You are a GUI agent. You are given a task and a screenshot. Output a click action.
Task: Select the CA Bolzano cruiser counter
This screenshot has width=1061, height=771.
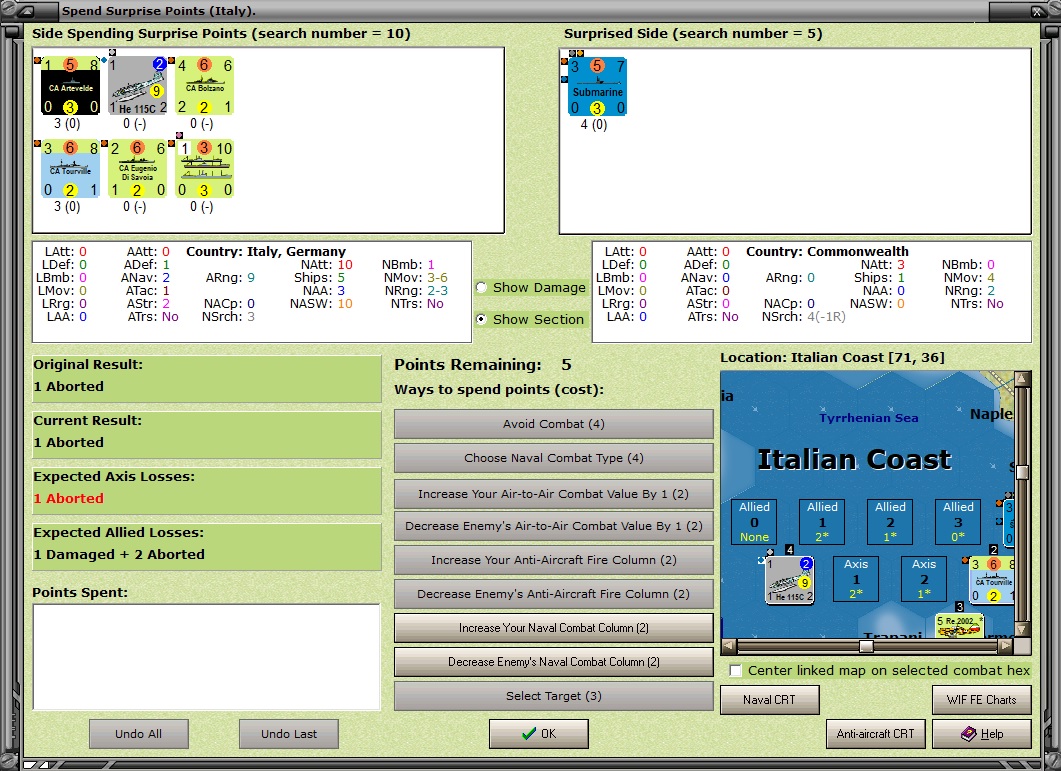(205, 86)
